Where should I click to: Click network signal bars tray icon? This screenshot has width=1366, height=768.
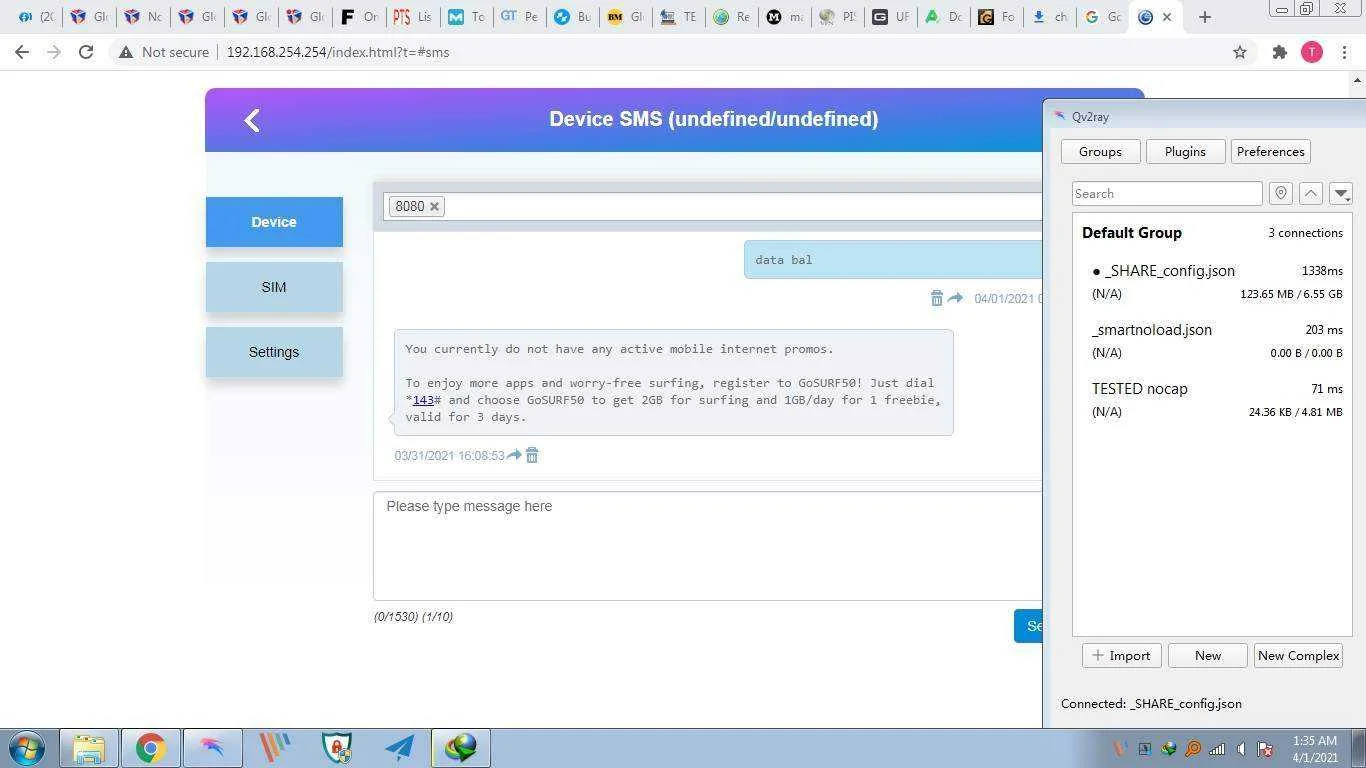[1217, 748]
